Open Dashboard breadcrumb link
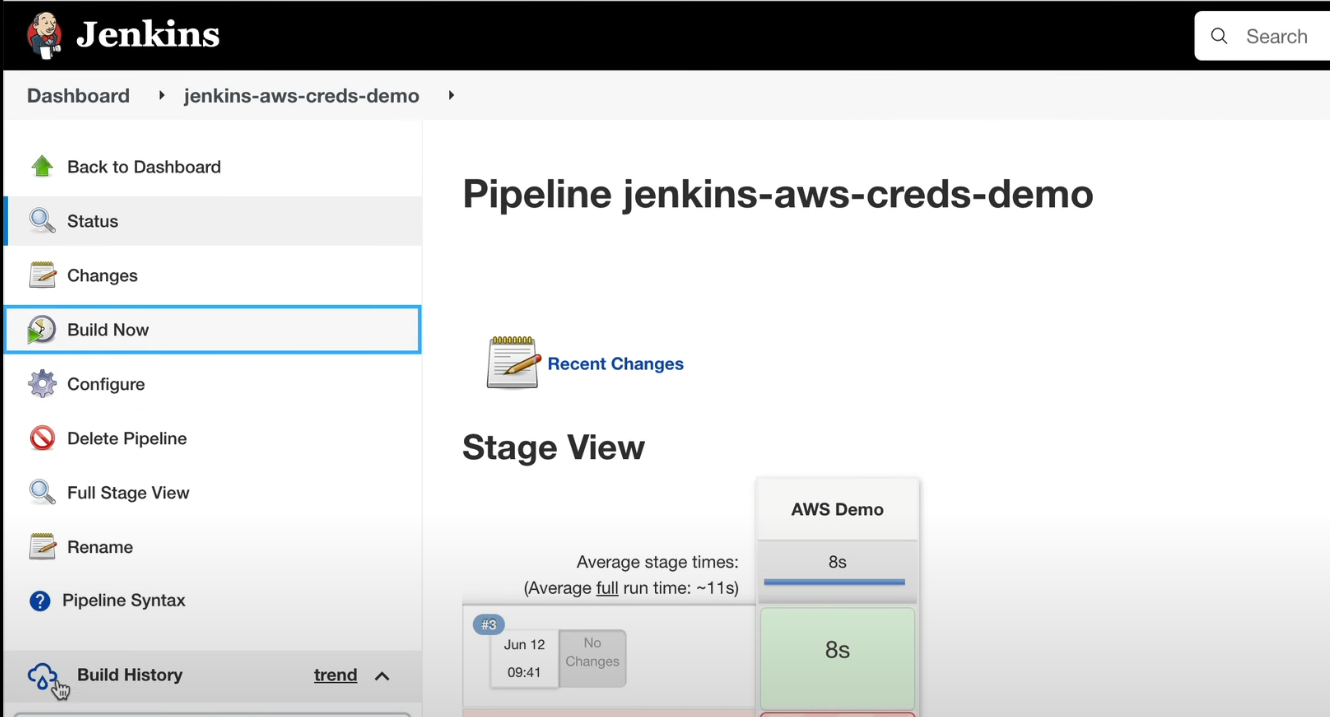Viewport: 1330px width, 717px height. click(x=78, y=96)
